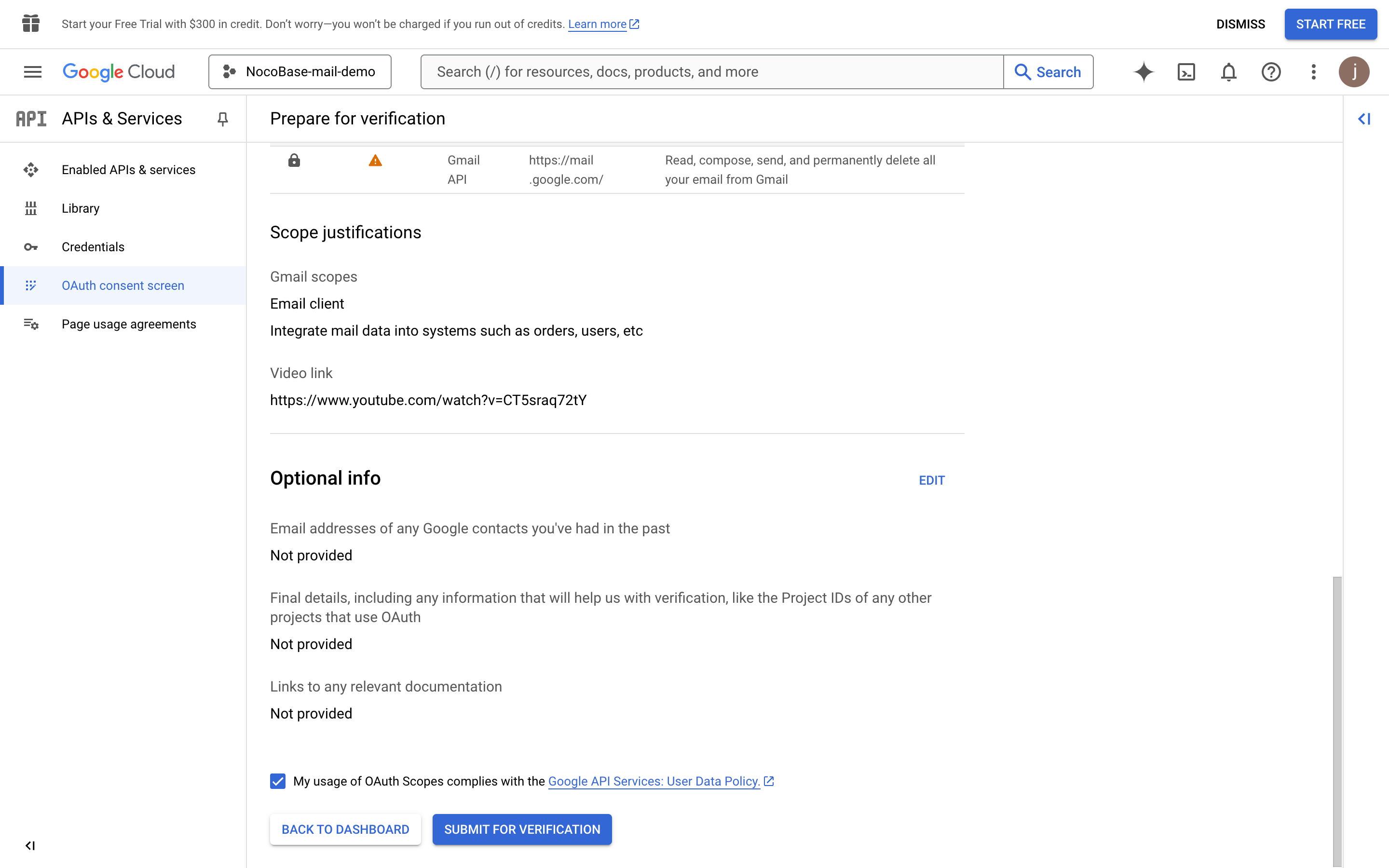Click Back to Dashboard button

coord(345,829)
